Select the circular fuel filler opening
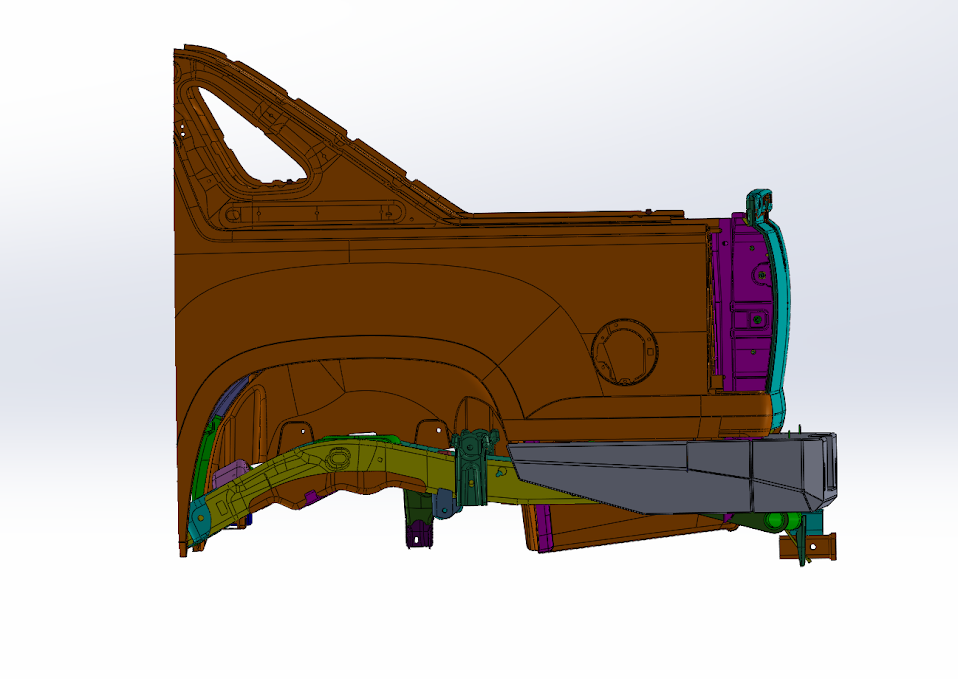 625,351
